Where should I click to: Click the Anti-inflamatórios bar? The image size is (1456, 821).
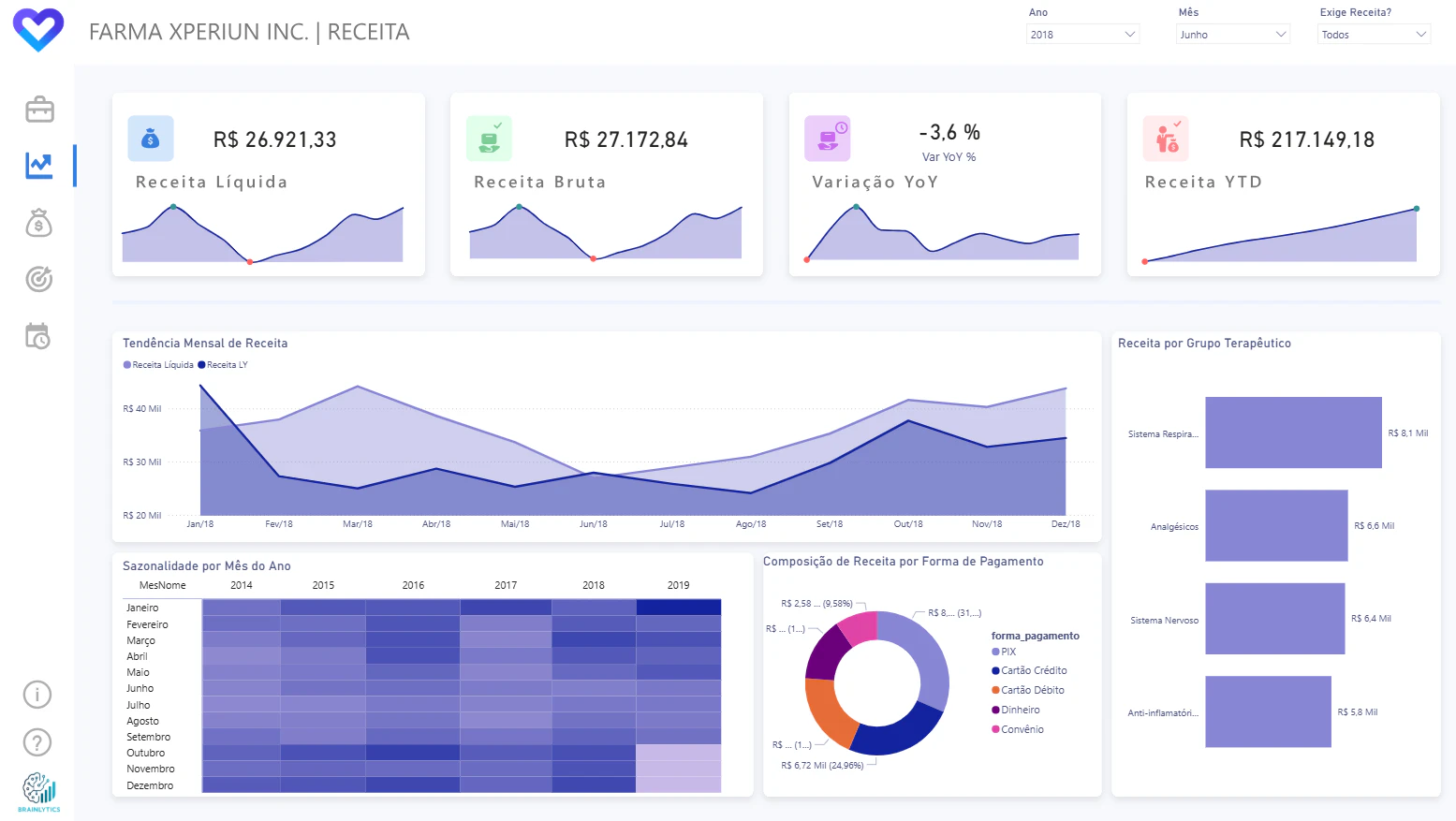1268,711
